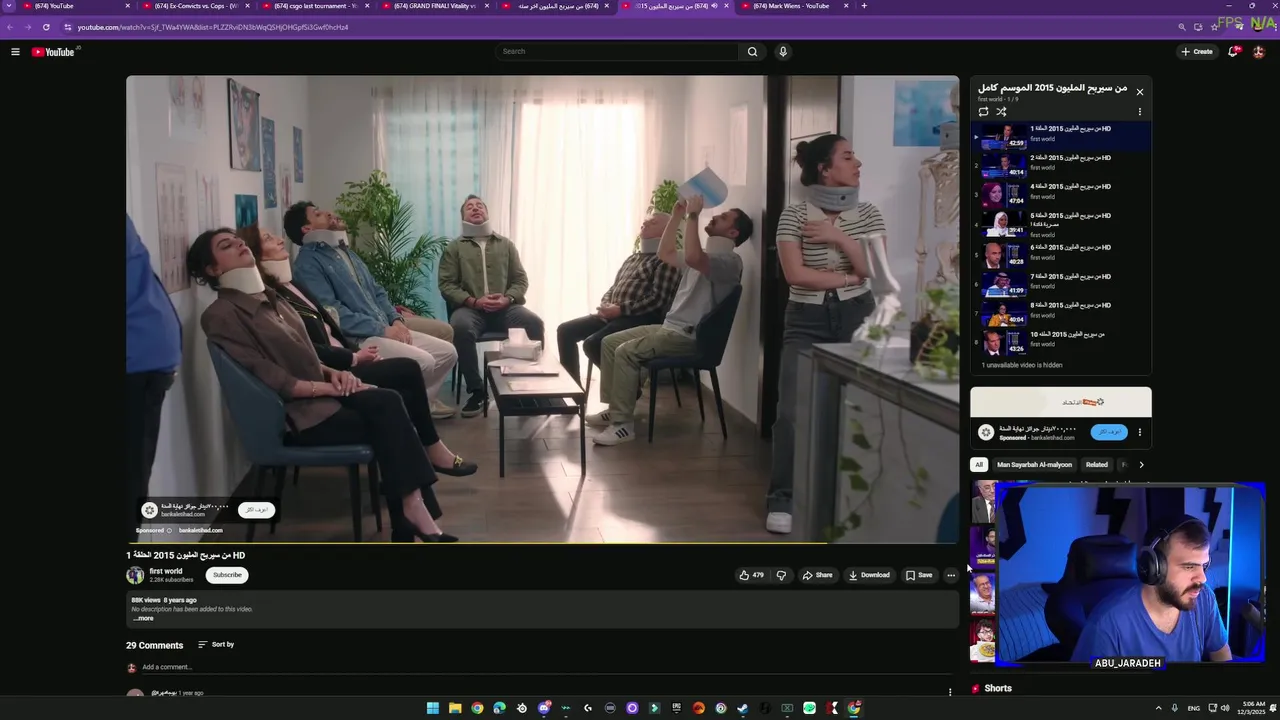This screenshot has width=1280, height=720.
Task: Subscribe to first world channel
Action: coord(227,575)
